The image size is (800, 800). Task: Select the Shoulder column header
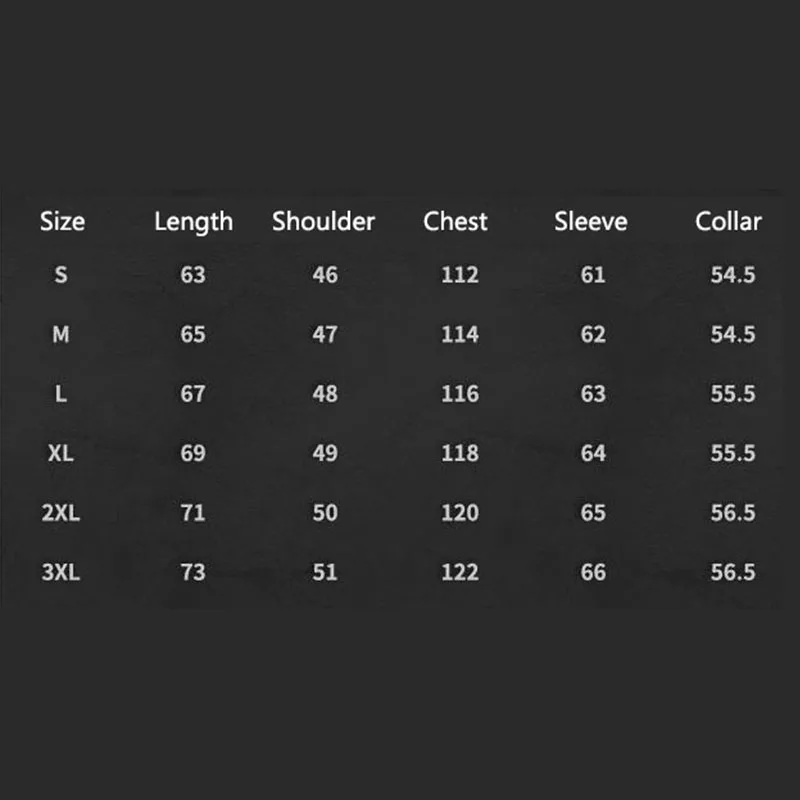324,221
